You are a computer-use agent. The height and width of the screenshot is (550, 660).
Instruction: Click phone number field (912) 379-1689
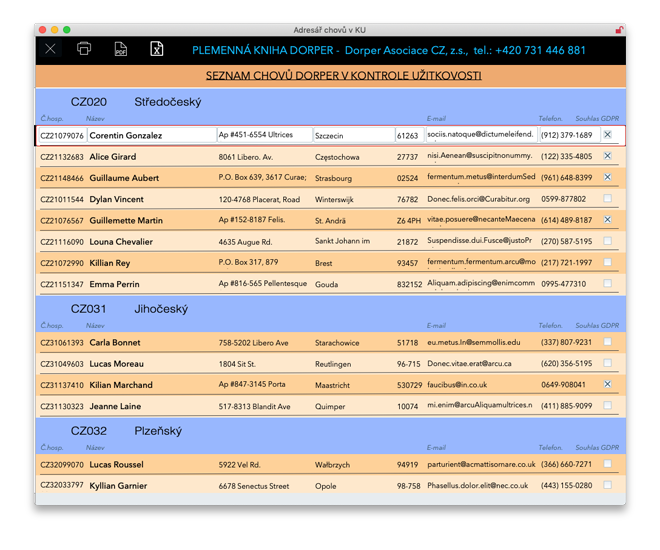[x=567, y=135]
